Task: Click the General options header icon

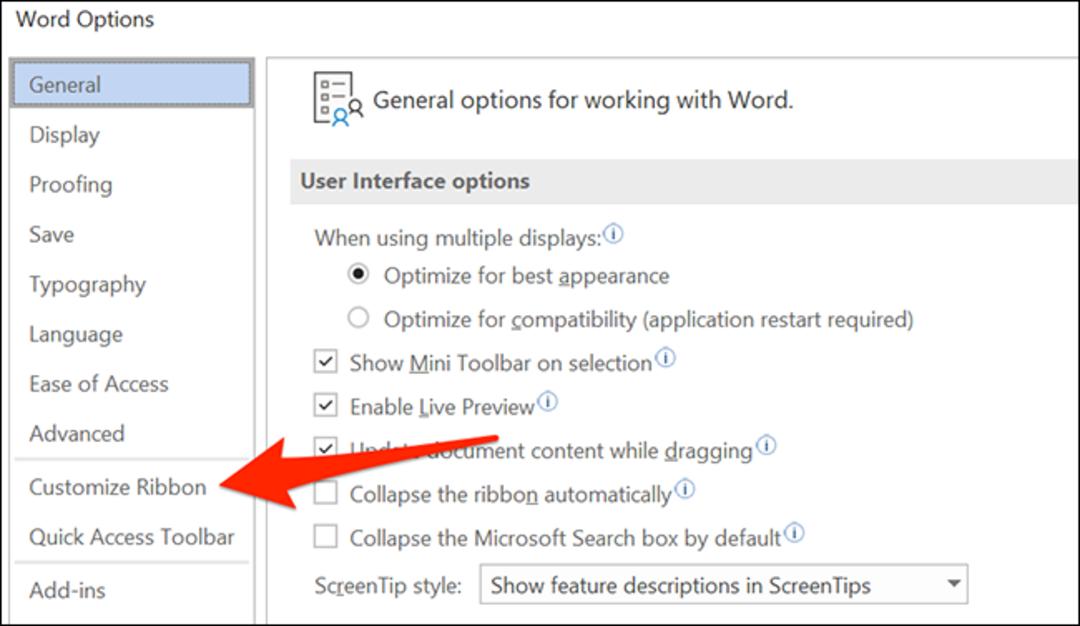Action: tap(338, 99)
